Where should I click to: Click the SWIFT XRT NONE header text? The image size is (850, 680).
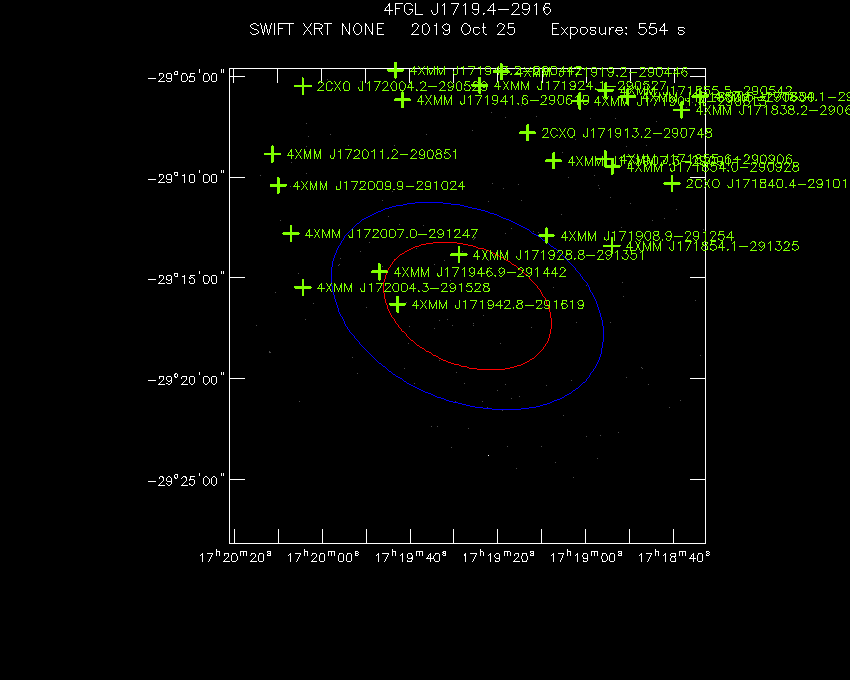[317, 29]
